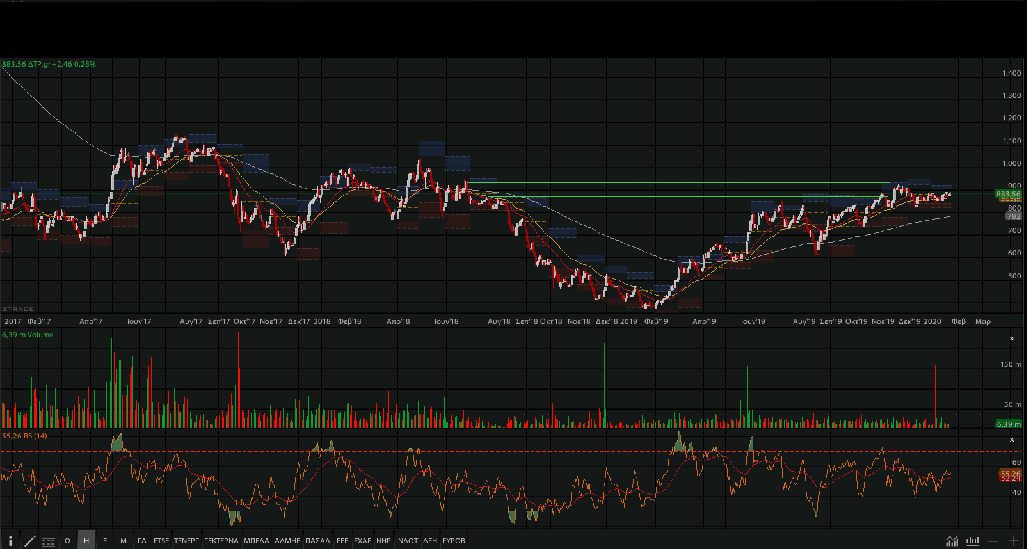
Task: Switch to the O timeframe button
Action: point(68,540)
